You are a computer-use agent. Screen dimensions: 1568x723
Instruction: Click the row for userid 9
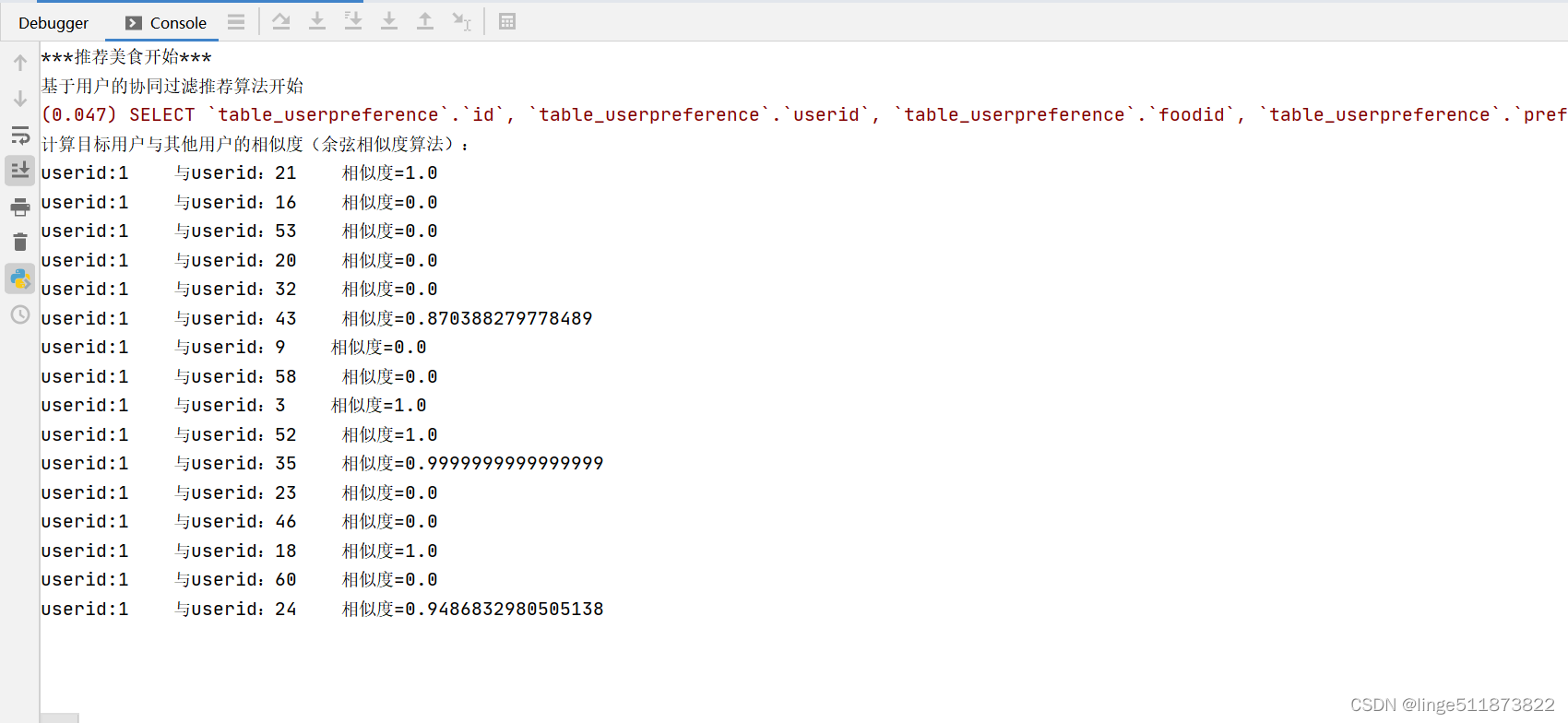[233, 348]
